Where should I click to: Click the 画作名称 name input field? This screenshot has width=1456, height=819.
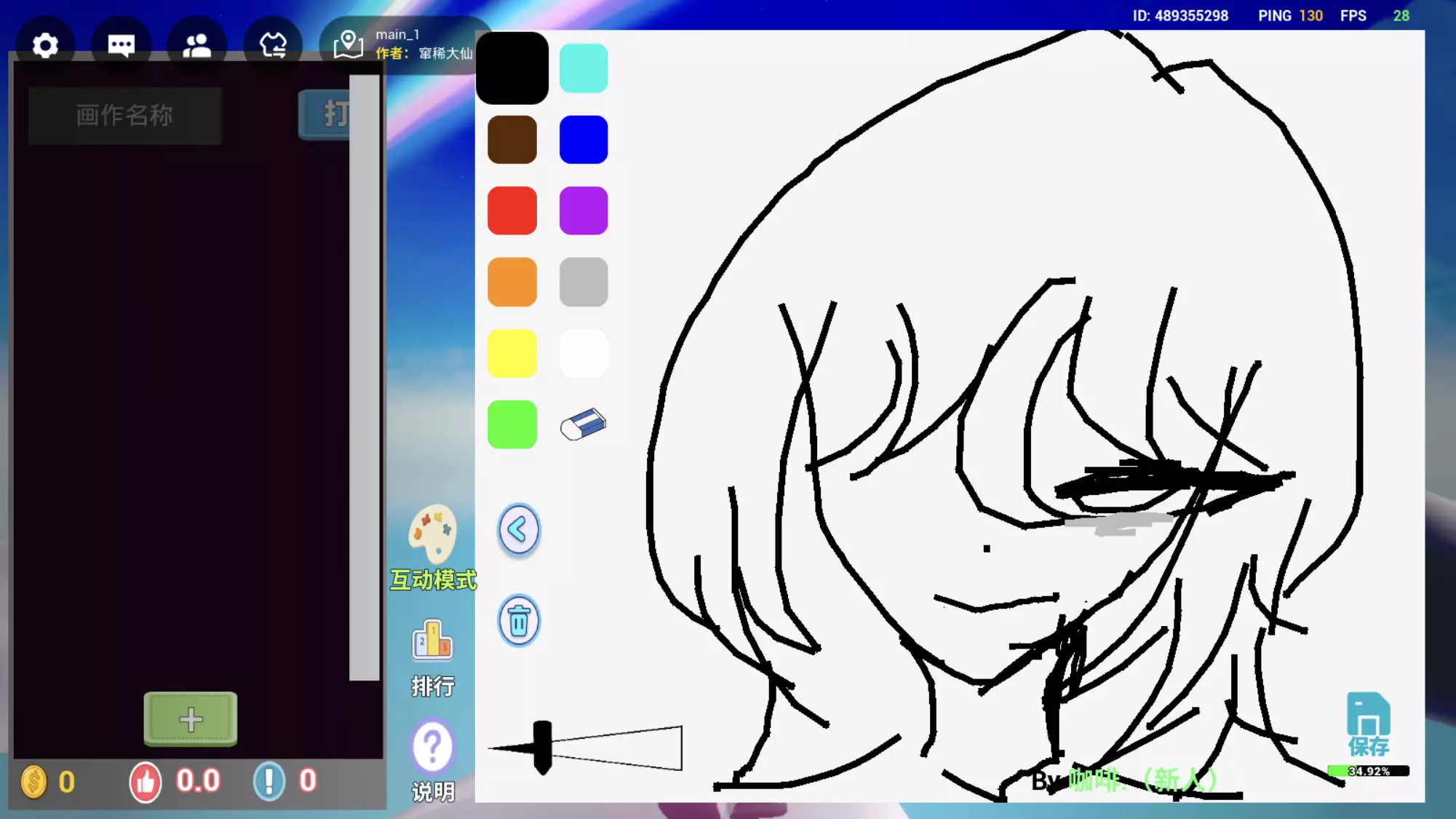pos(124,115)
